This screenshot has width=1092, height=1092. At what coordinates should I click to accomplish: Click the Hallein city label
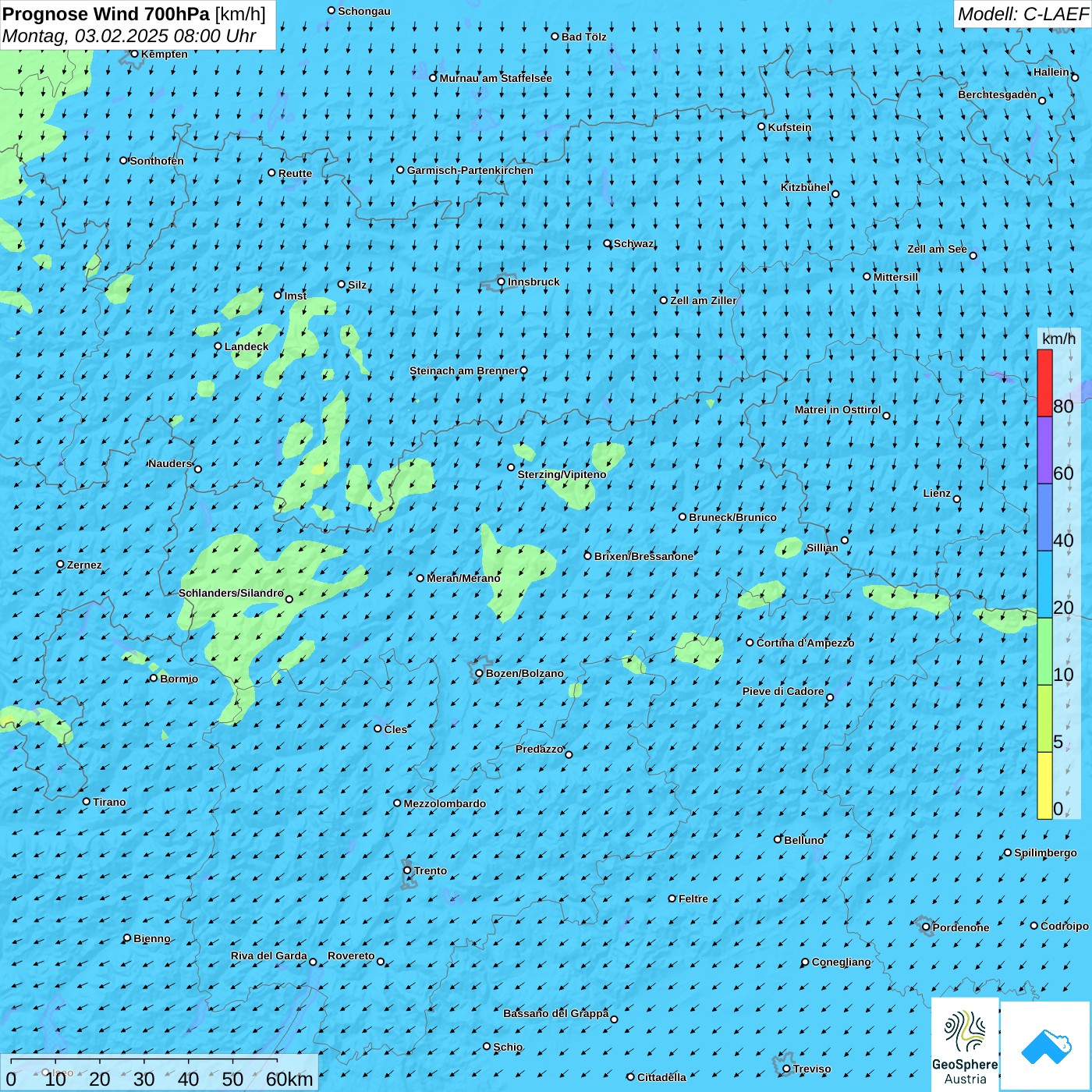pyautogui.click(x=1051, y=72)
